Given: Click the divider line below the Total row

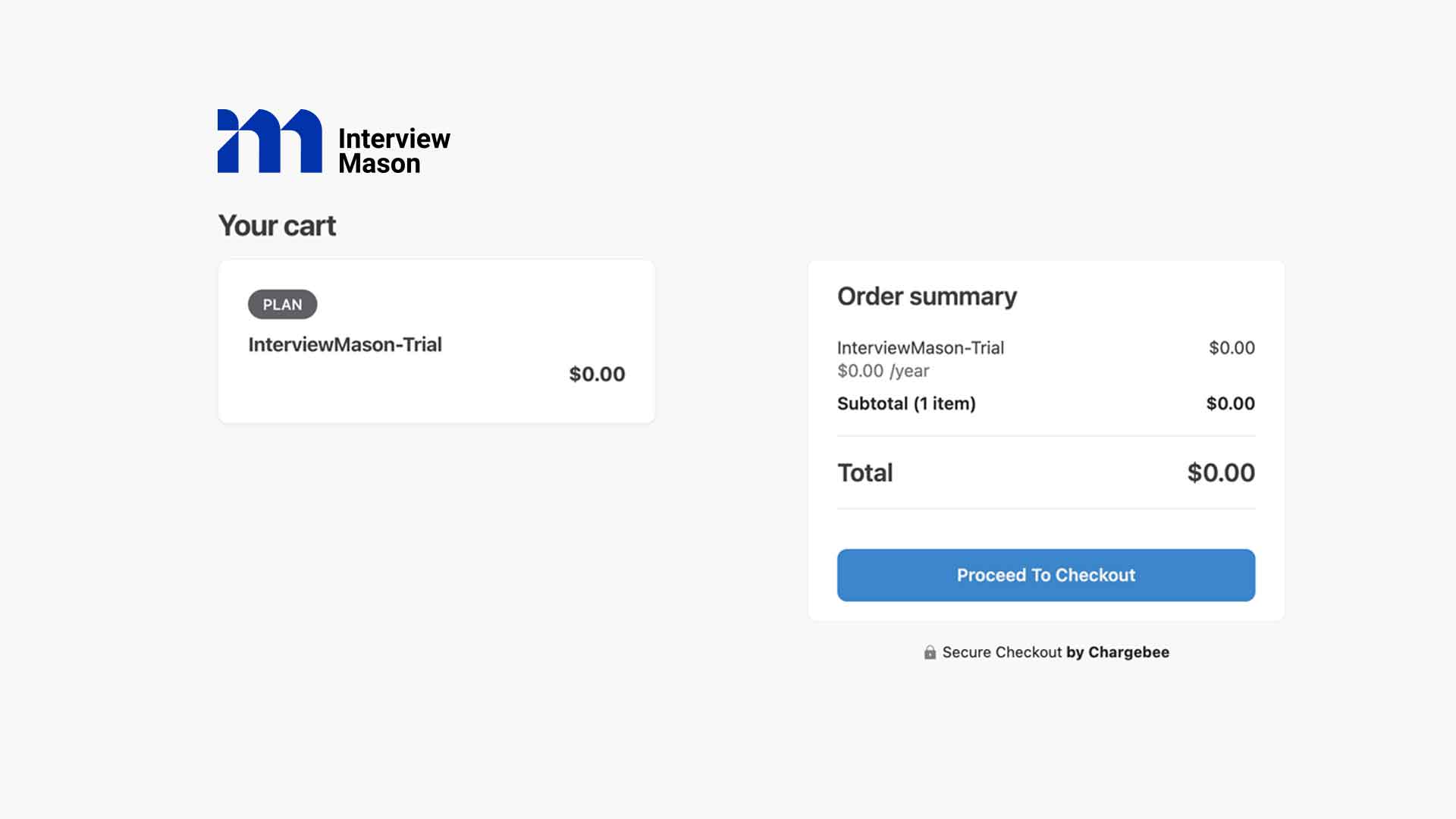Looking at the screenshot, I should point(1046,509).
